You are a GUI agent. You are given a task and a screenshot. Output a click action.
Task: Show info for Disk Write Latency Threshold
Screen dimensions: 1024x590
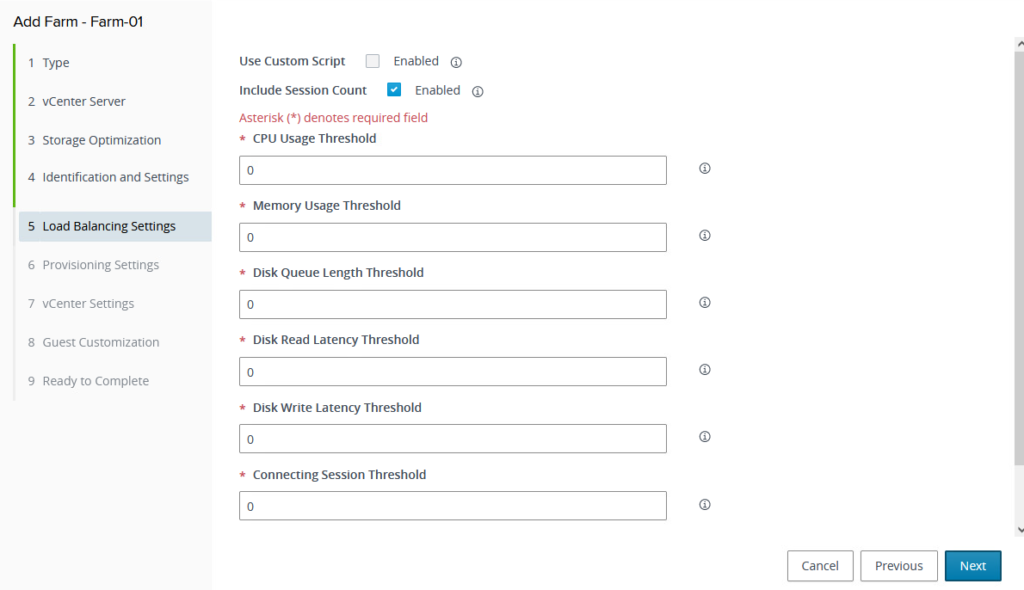click(x=704, y=437)
